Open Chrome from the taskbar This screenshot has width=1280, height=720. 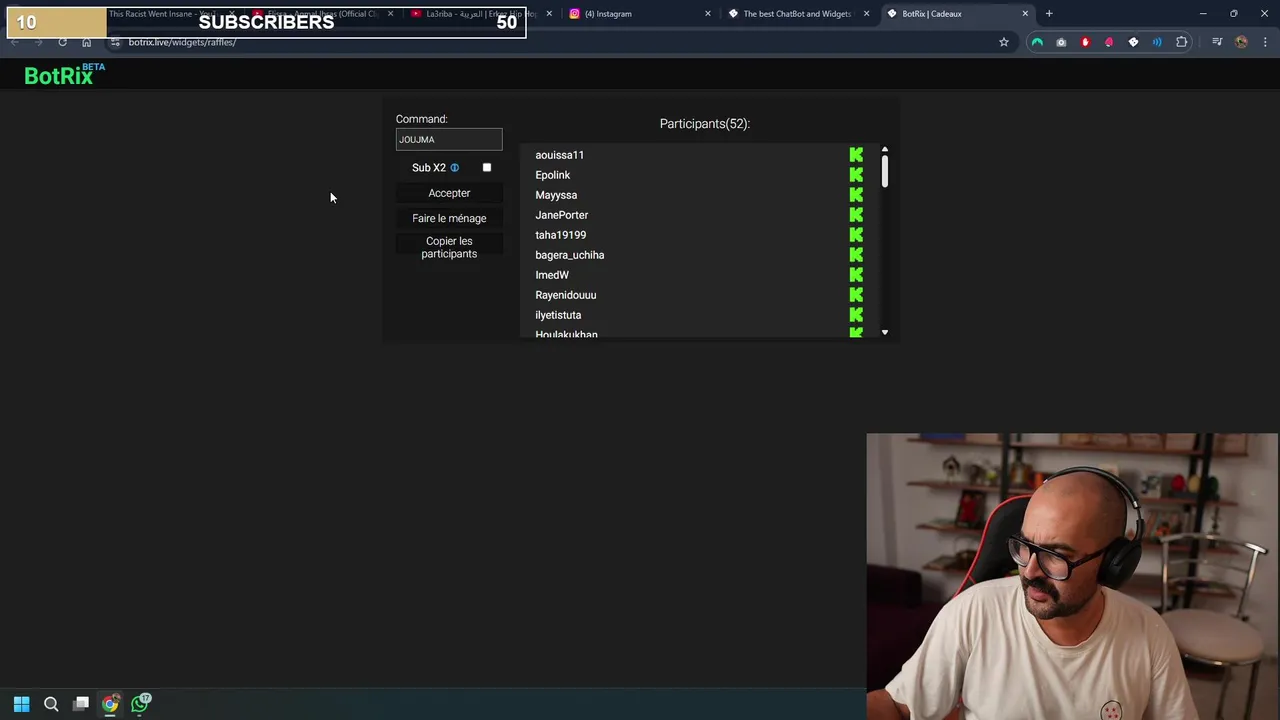(110, 704)
